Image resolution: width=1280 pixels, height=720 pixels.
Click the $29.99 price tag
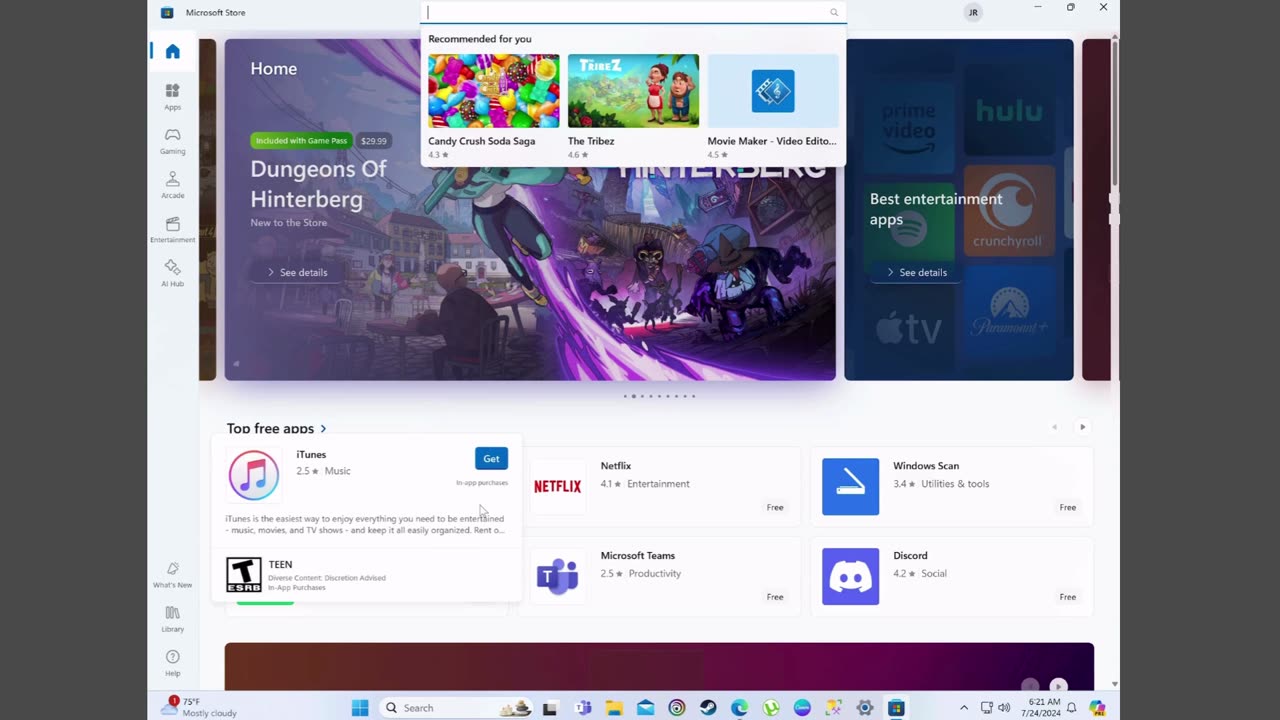(x=374, y=141)
